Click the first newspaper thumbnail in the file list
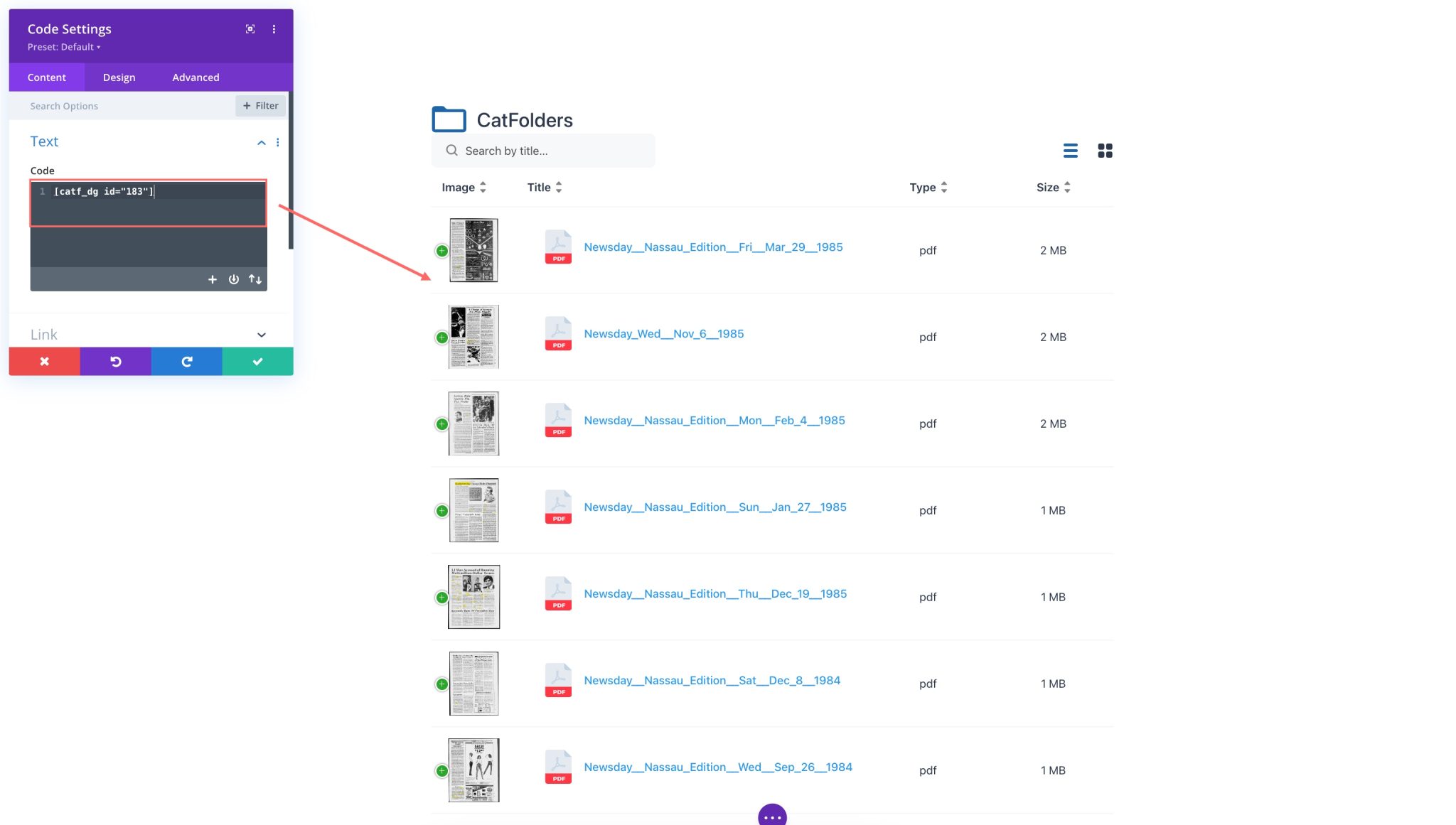1456x825 pixels. click(x=473, y=249)
